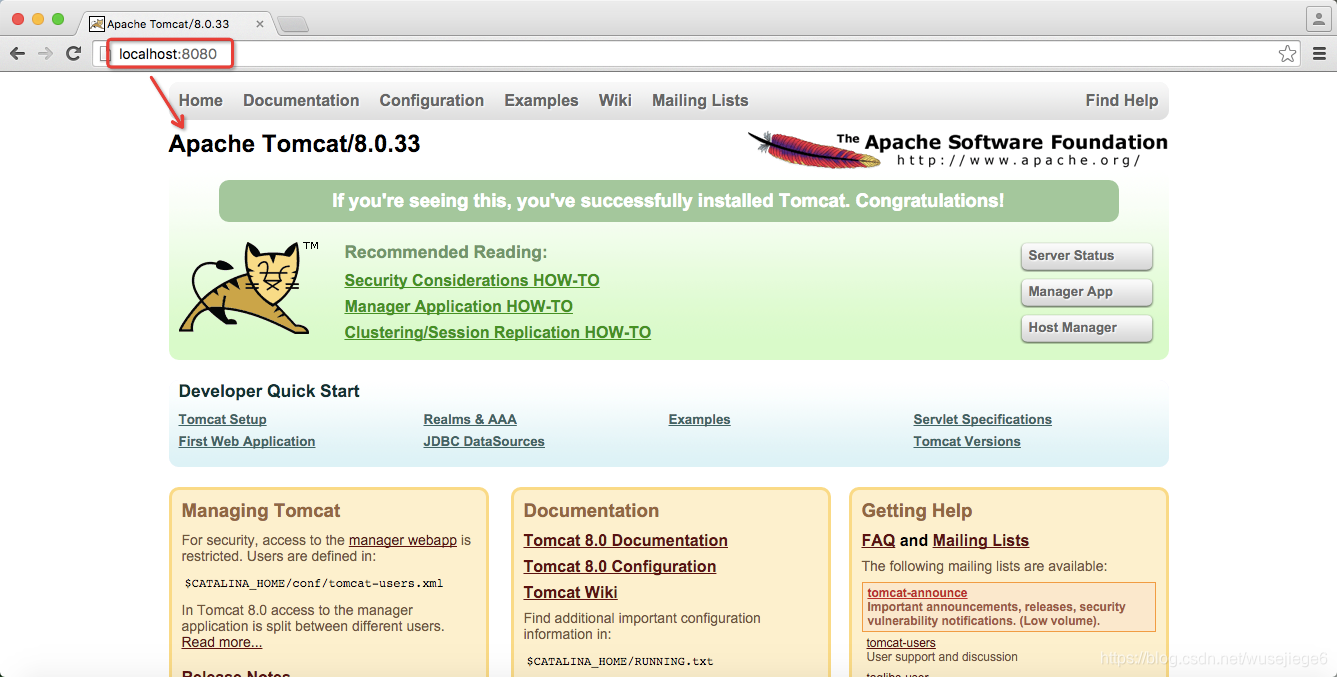Click the Tomcat cat logo

249,286
